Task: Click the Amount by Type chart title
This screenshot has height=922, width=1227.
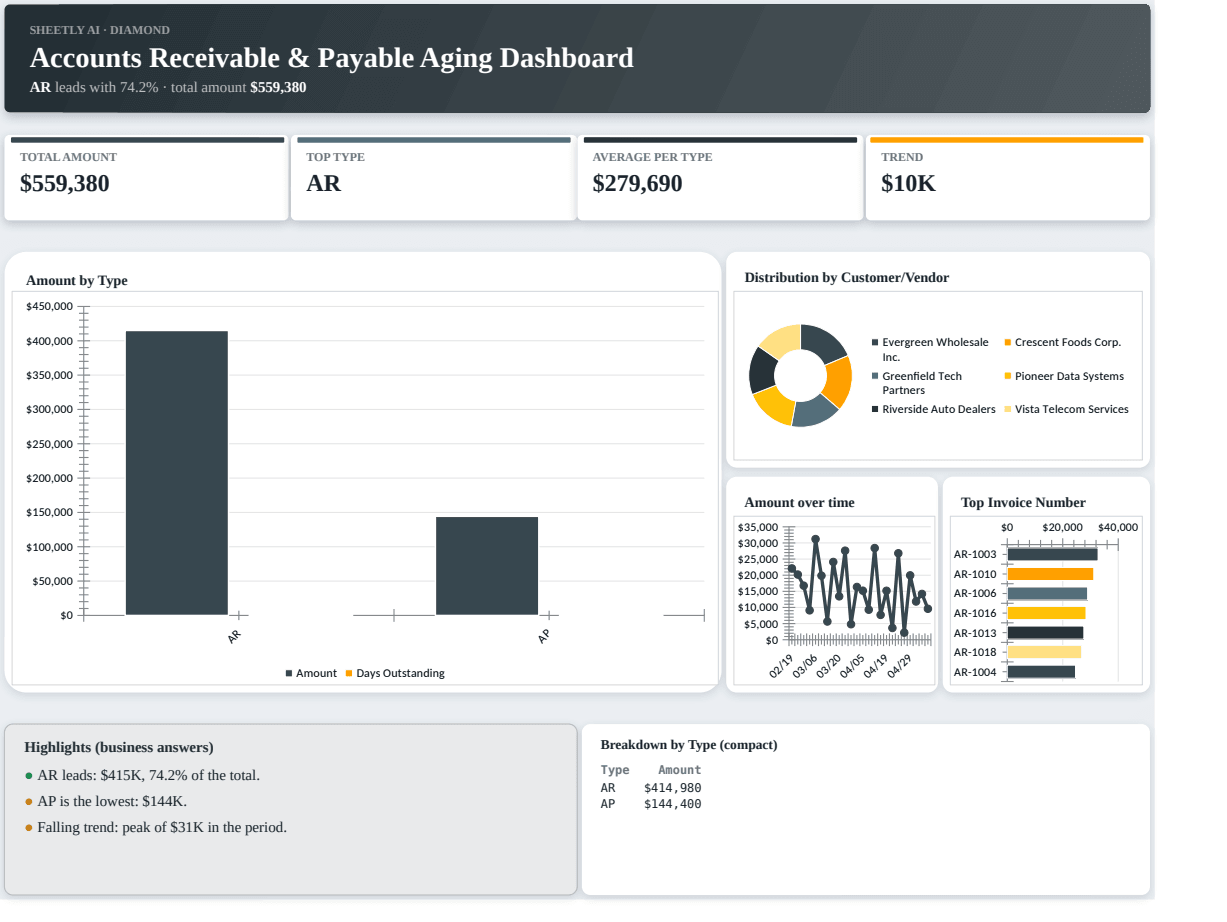Action: (x=77, y=281)
